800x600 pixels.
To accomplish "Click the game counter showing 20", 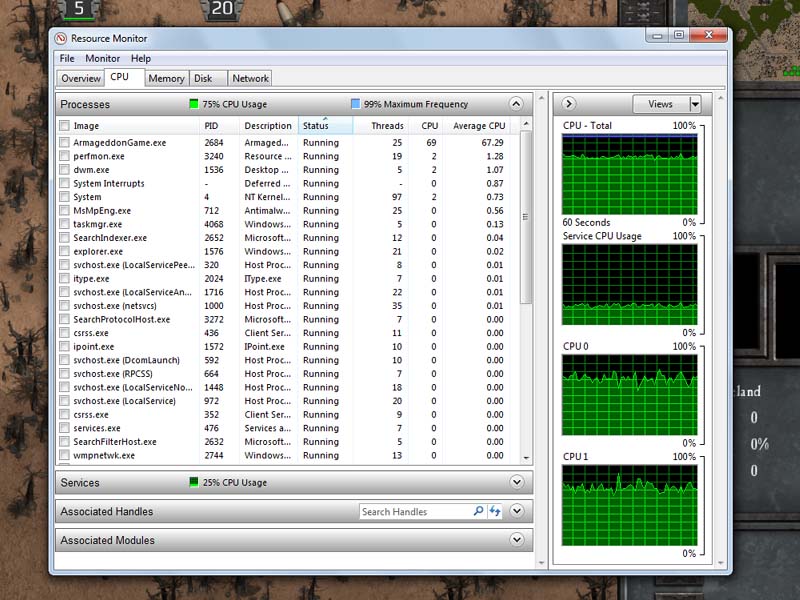I will [x=222, y=9].
